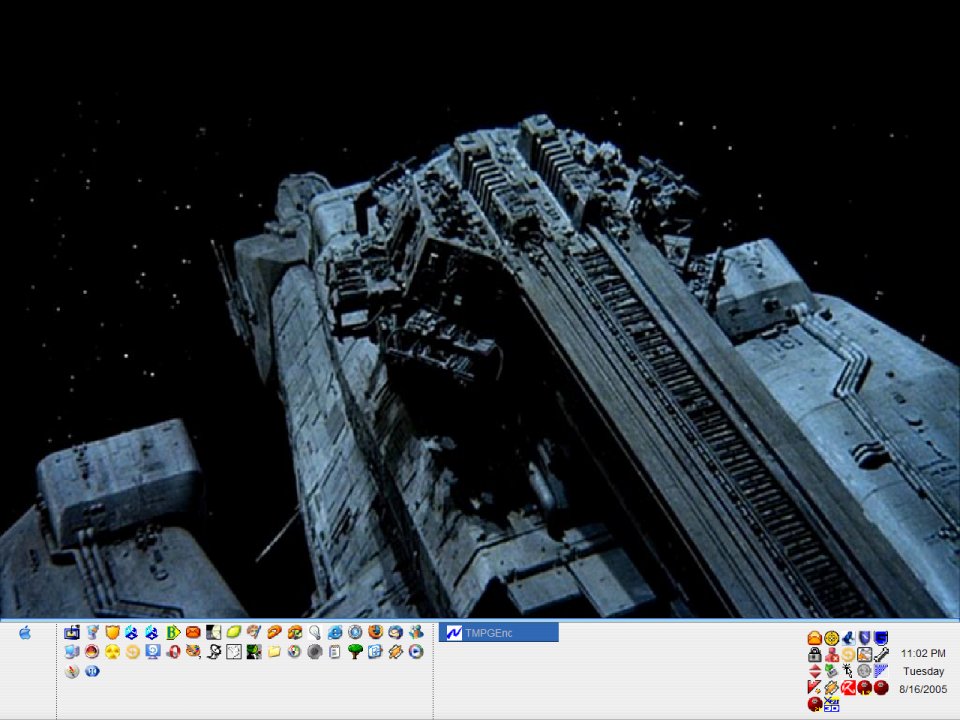Open the green arrow keyboard tray icon
Screen dimensions: 960x720
831,671
